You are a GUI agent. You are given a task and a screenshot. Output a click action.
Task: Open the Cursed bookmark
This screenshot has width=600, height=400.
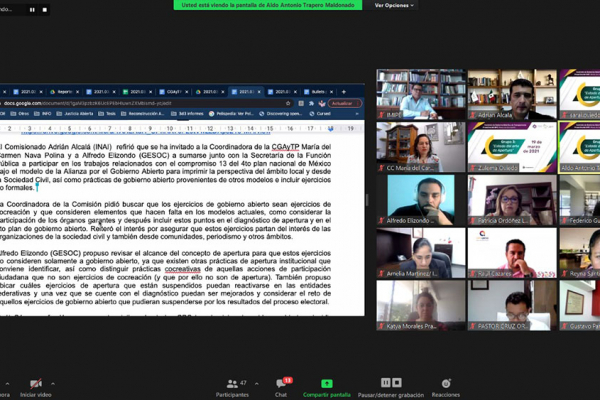[320, 114]
